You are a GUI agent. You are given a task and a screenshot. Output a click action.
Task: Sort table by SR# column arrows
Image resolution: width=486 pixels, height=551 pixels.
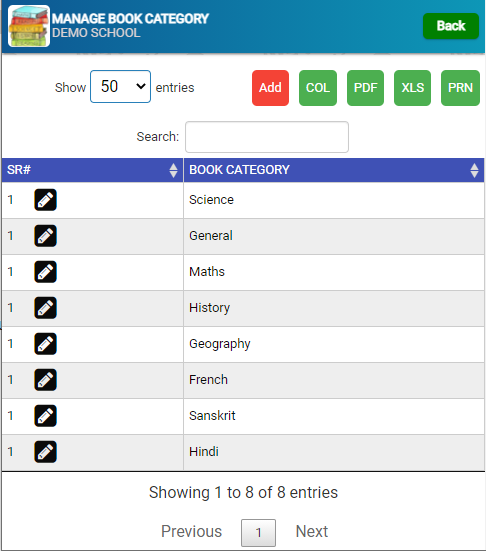[x=173, y=170]
